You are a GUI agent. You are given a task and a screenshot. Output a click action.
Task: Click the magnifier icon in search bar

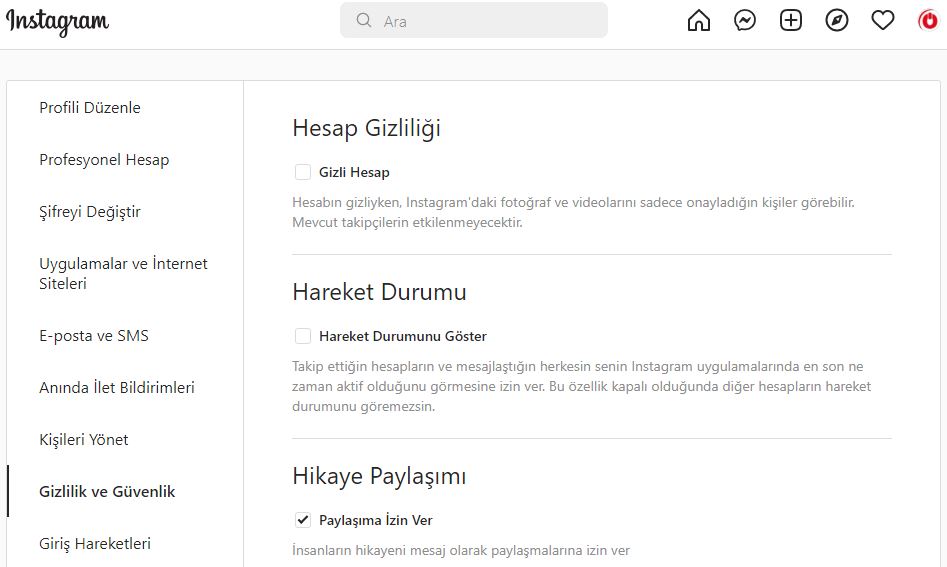tap(364, 20)
